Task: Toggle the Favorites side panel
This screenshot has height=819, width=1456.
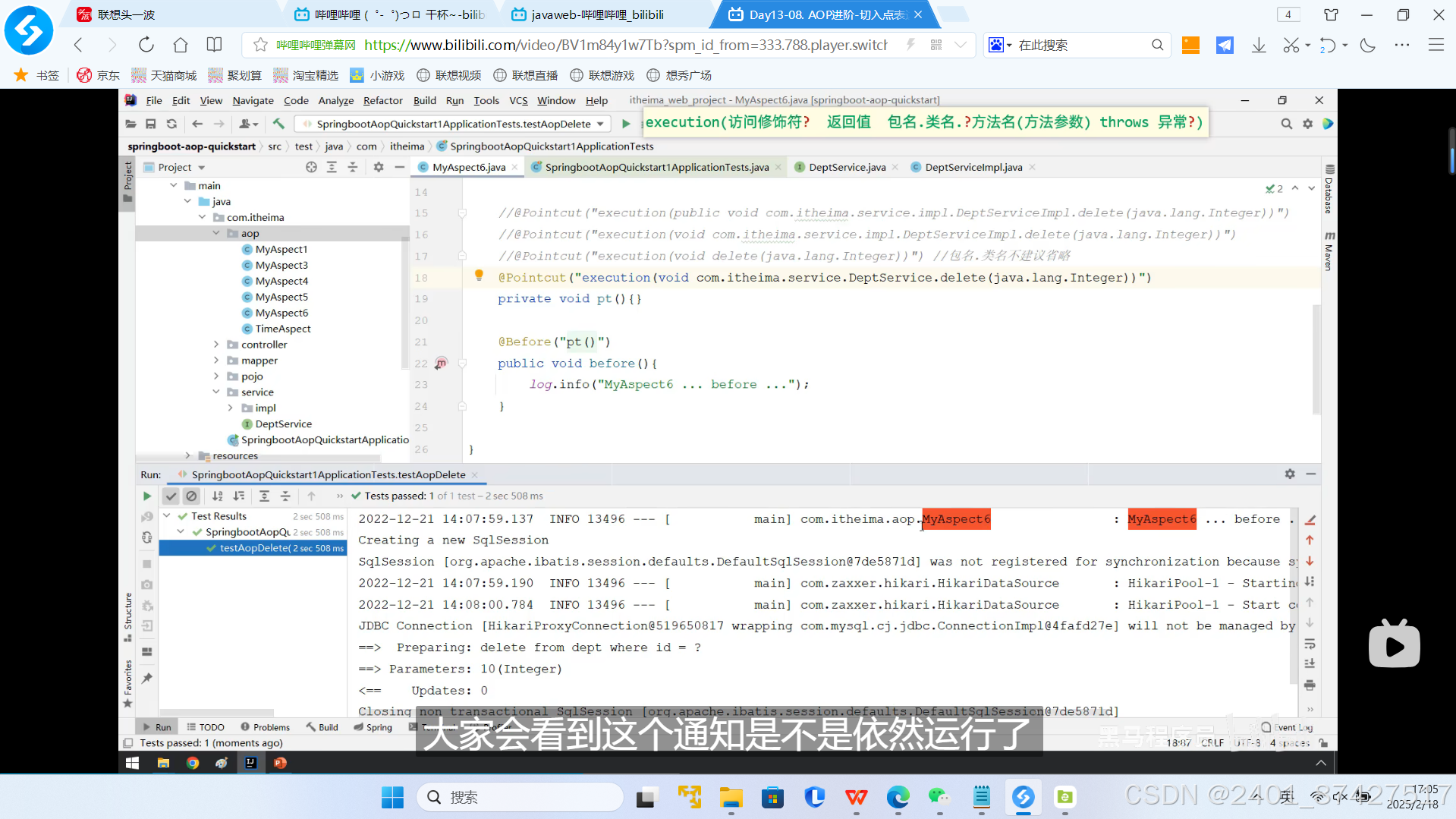Action: (127, 683)
